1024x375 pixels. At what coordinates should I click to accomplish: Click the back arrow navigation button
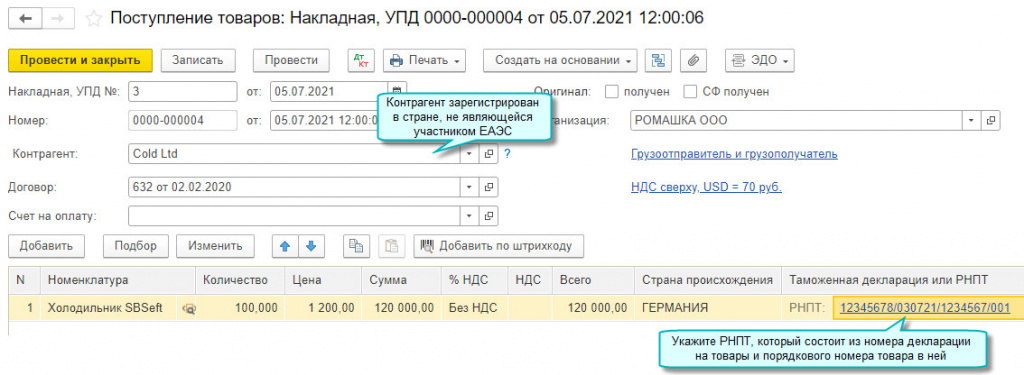(25, 18)
